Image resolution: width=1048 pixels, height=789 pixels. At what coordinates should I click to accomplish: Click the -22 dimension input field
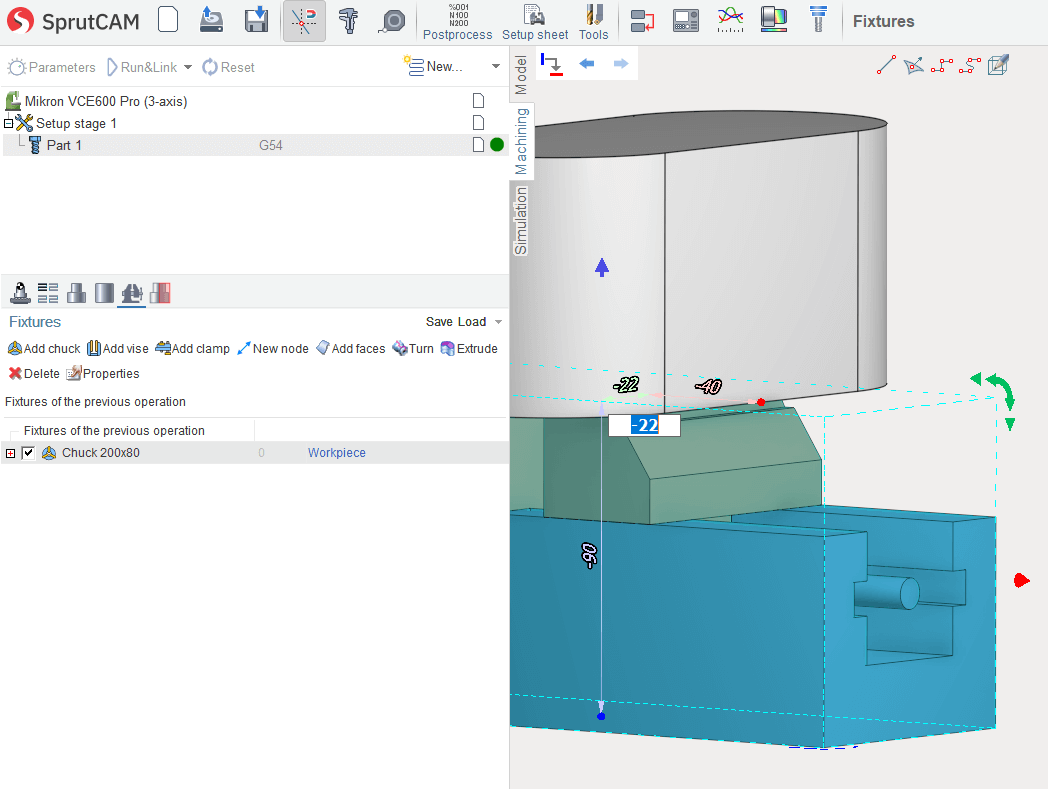coord(645,425)
